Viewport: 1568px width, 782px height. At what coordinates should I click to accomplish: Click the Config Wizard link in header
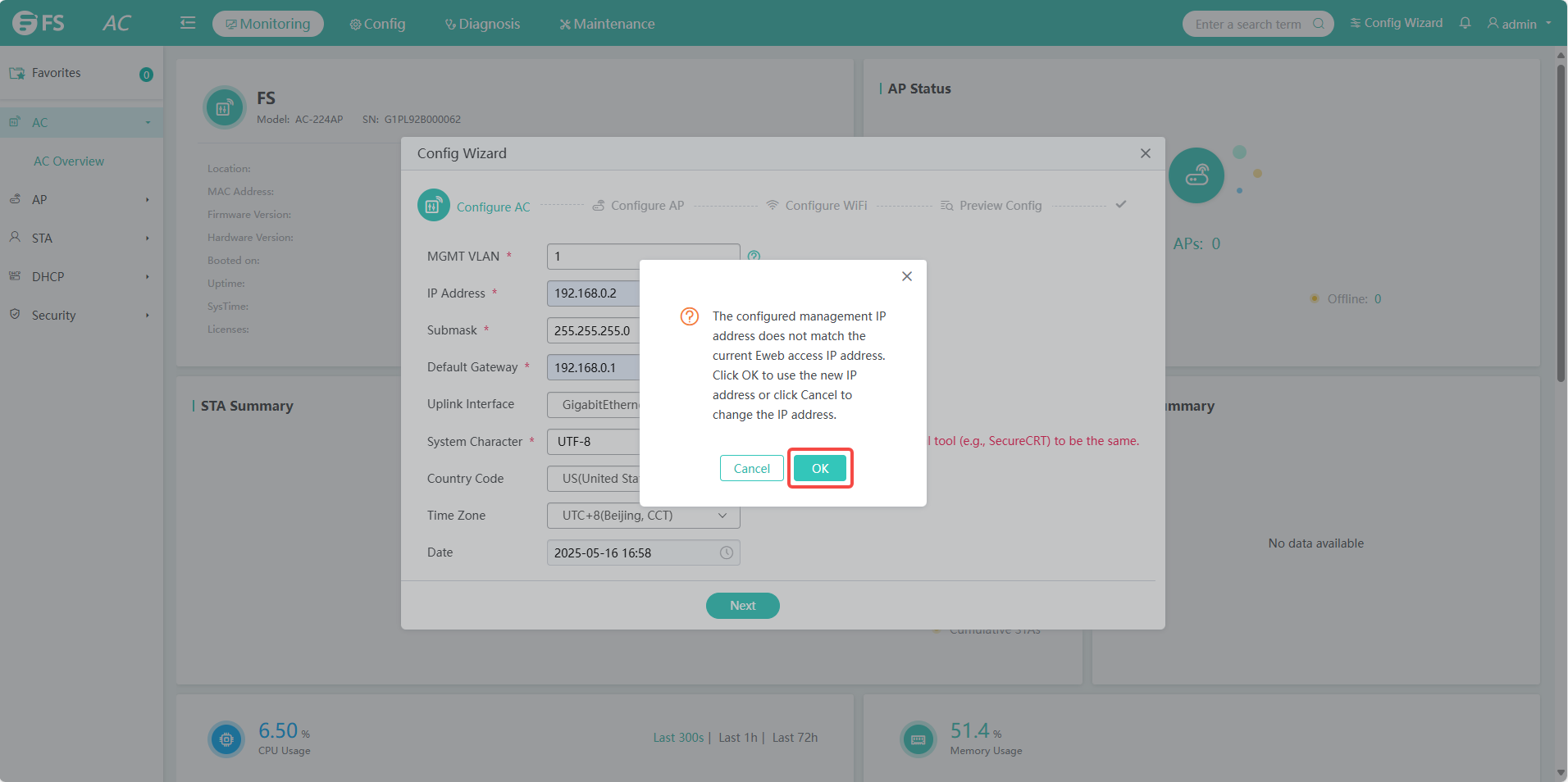coord(1396,23)
